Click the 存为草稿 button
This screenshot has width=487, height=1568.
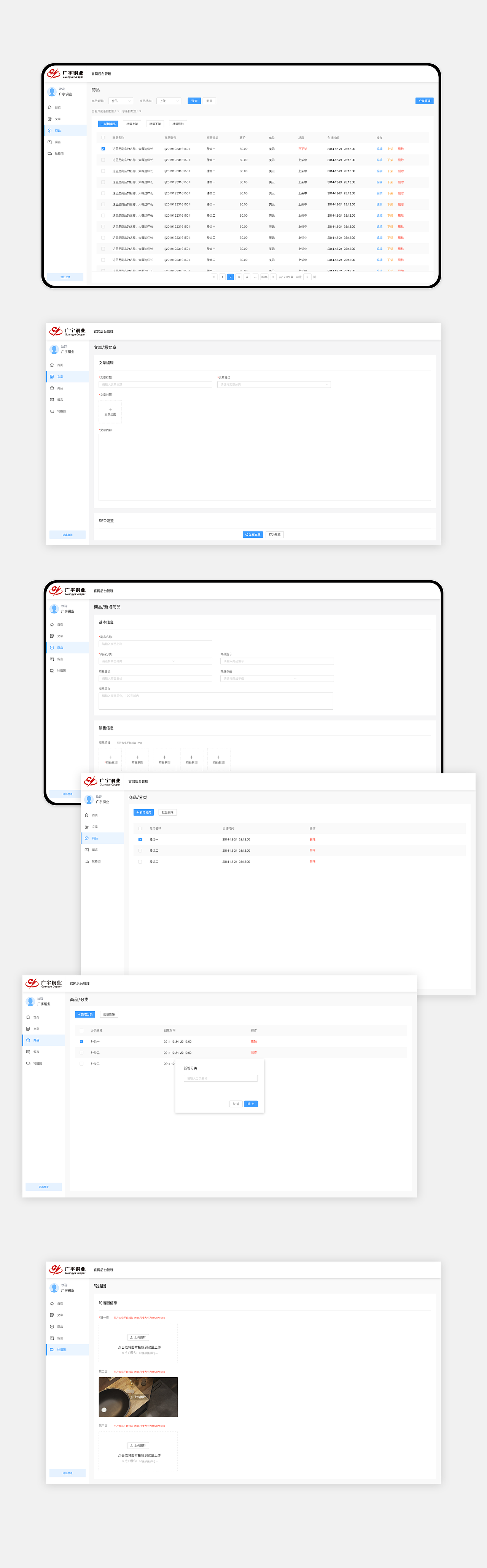click(x=275, y=535)
